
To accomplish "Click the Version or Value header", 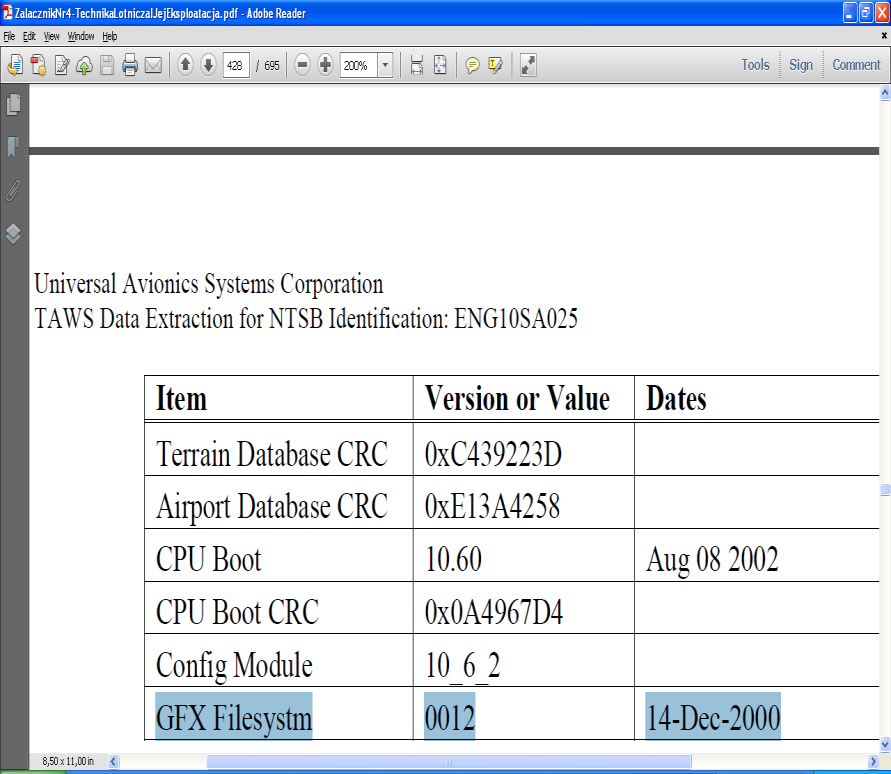I will coord(517,398).
